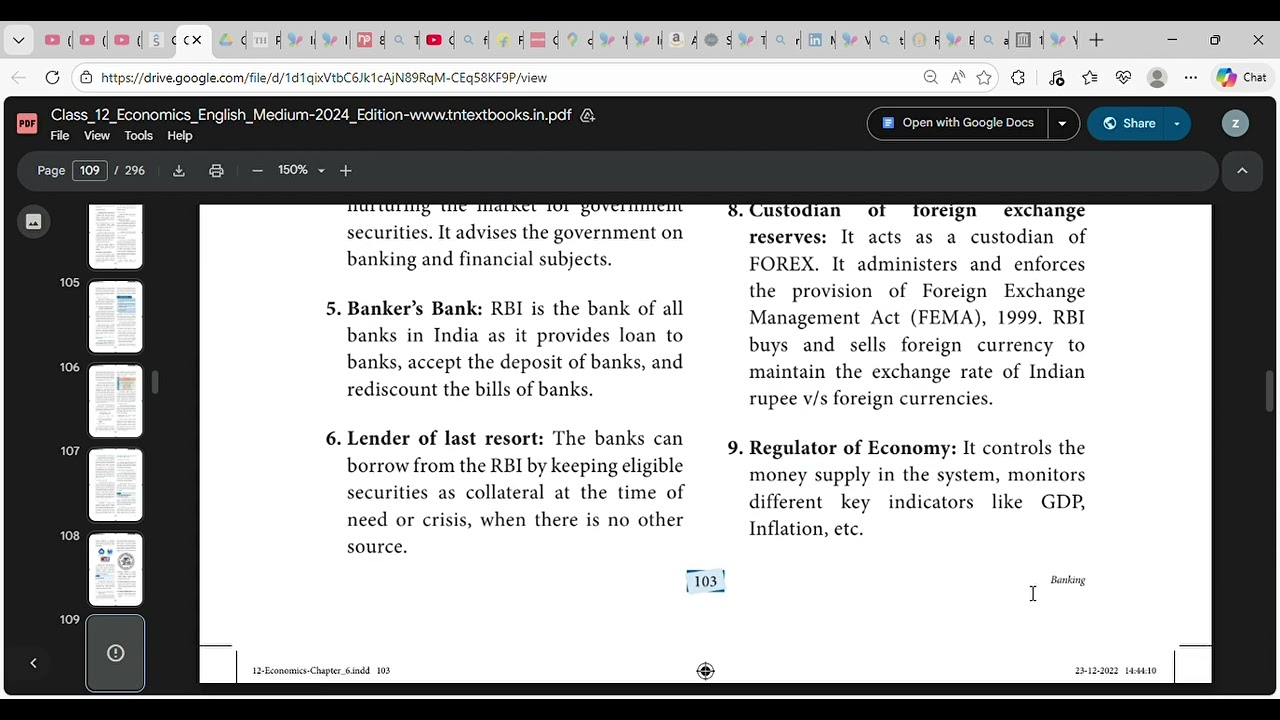
Task: Open the View menu
Action: 97,136
